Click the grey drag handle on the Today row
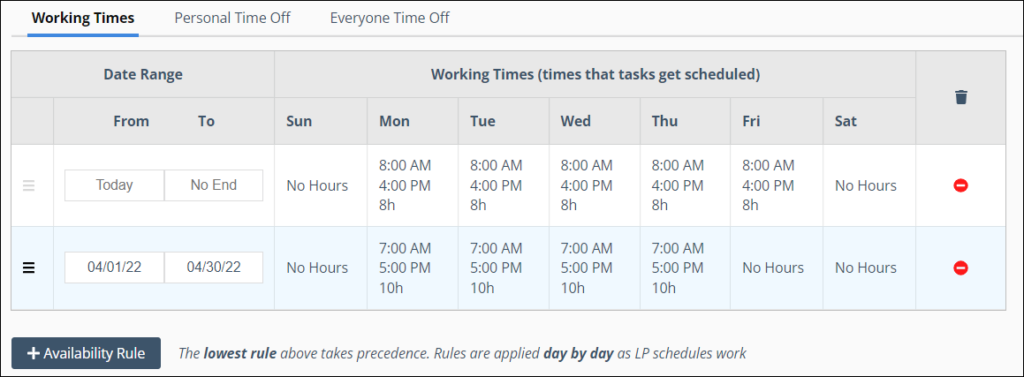1024x377 pixels. pyautogui.click(x=29, y=186)
